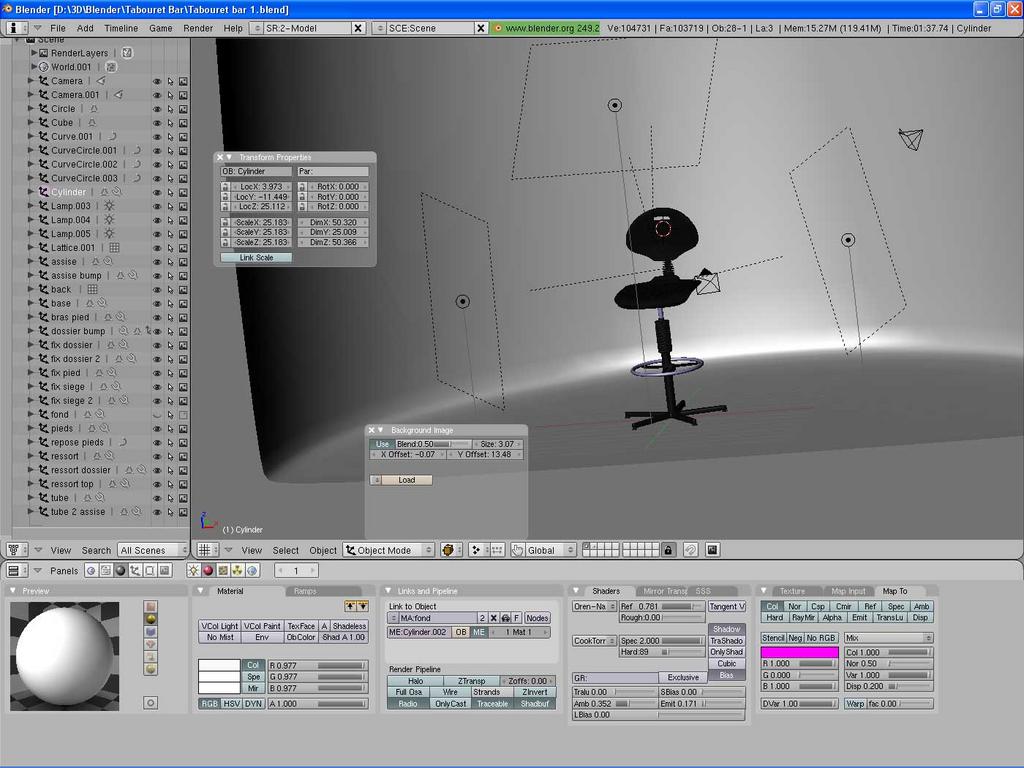Click the auto-name car icon beside MA:fond

pyautogui.click(x=505, y=618)
